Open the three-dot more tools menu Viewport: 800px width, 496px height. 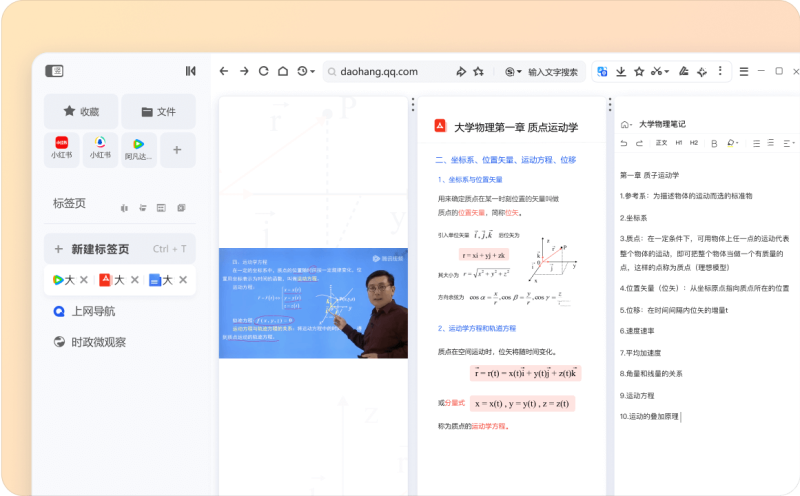pos(720,71)
